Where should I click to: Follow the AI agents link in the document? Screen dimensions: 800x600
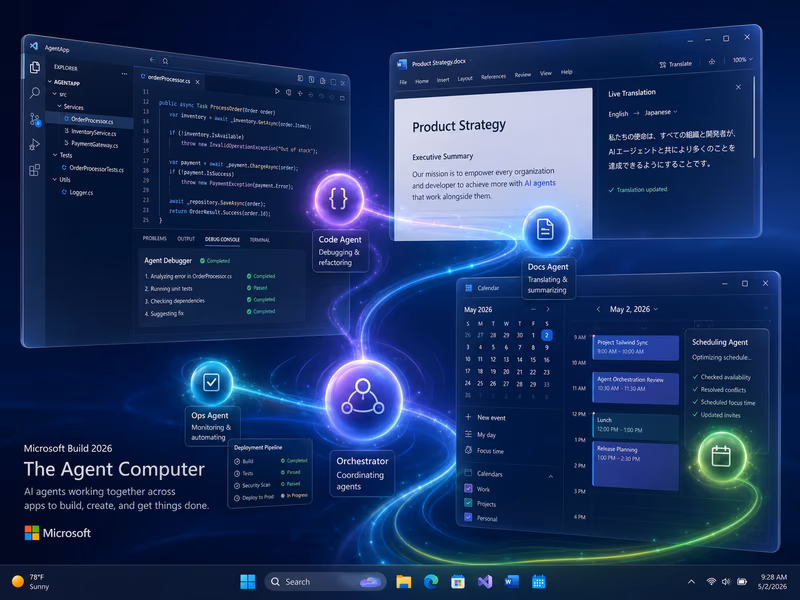540,183
